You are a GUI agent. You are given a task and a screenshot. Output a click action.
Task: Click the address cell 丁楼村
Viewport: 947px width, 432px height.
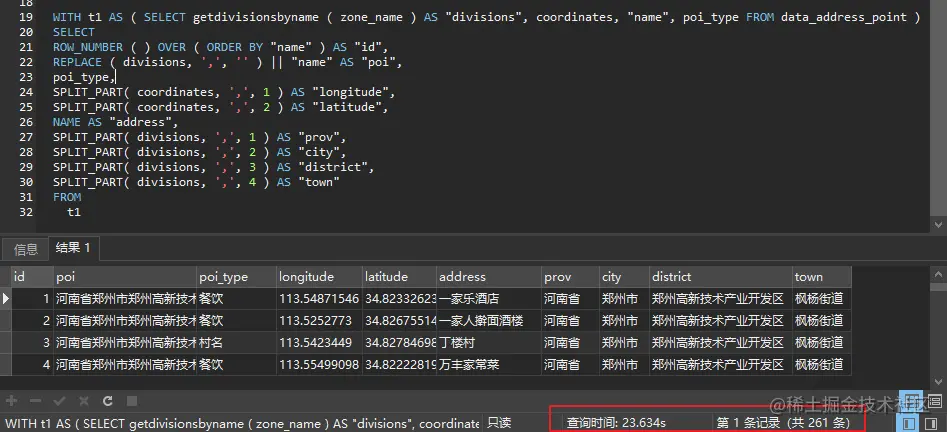tap(489, 343)
